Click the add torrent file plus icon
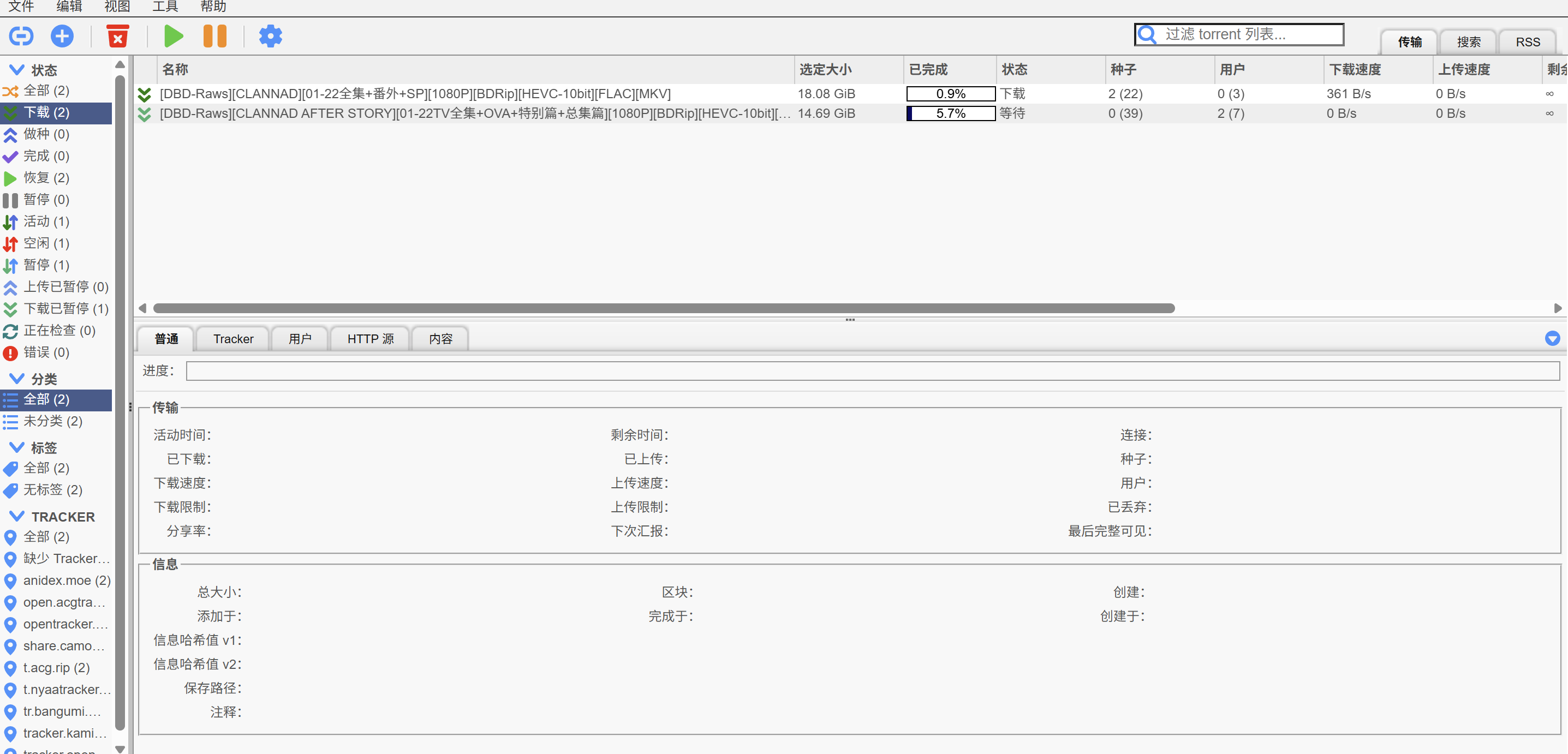This screenshot has width=1568, height=754. click(x=62, y=36)
